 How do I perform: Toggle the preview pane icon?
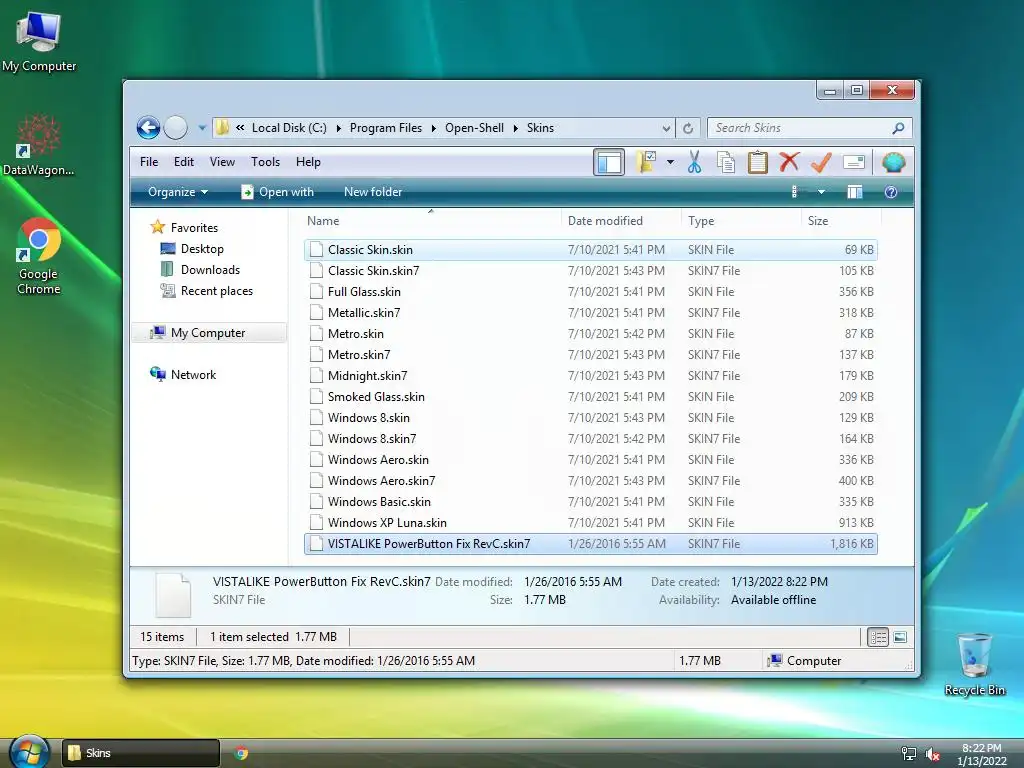pos(855,192)
